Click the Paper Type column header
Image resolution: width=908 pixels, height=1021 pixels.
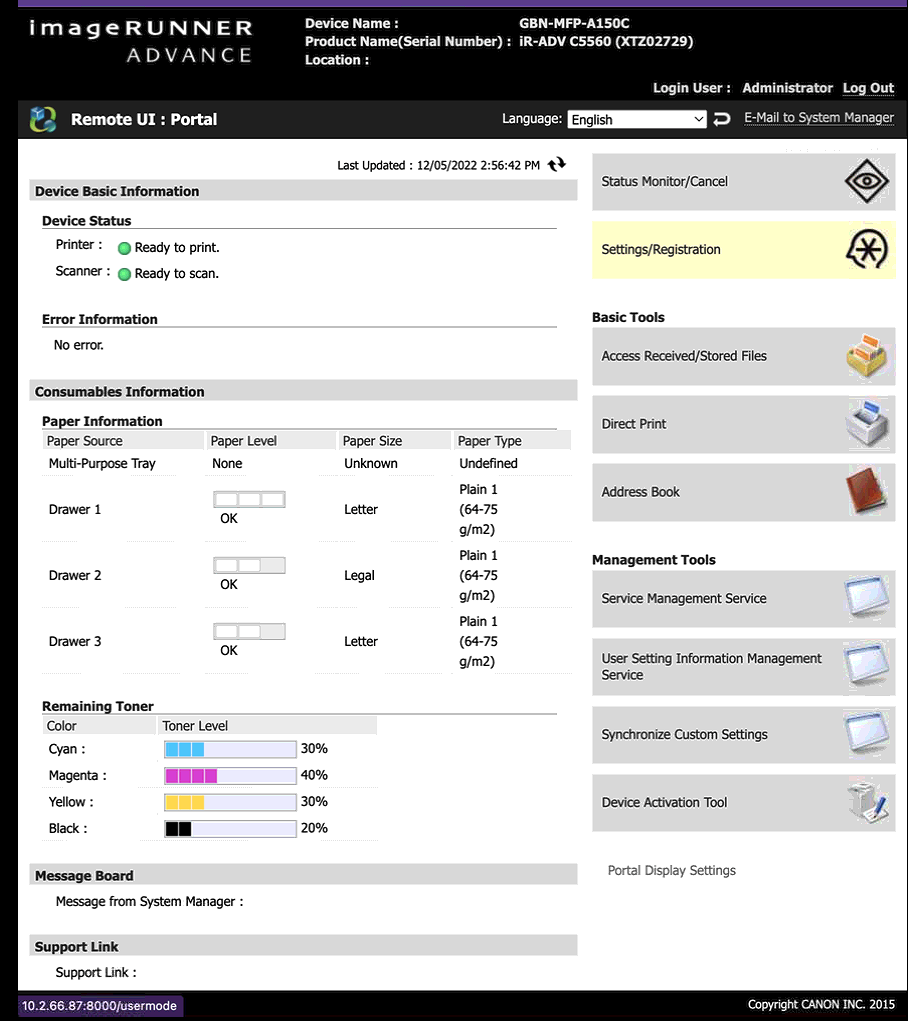pos(511,441)
